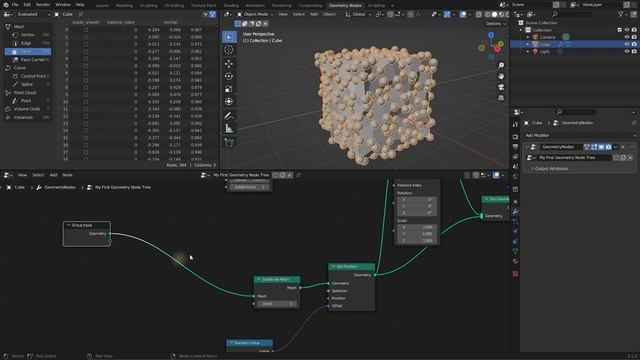The height and width of the screenshot is (360, 640).
Task: Select Vertex domain in spreadsheet sidebar
Action: pyautogui.click(x=28, y=35)
